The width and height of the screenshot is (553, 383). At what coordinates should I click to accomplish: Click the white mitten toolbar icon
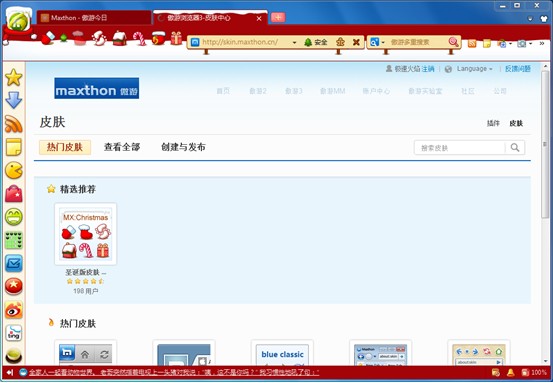click(x=99, y=38)
